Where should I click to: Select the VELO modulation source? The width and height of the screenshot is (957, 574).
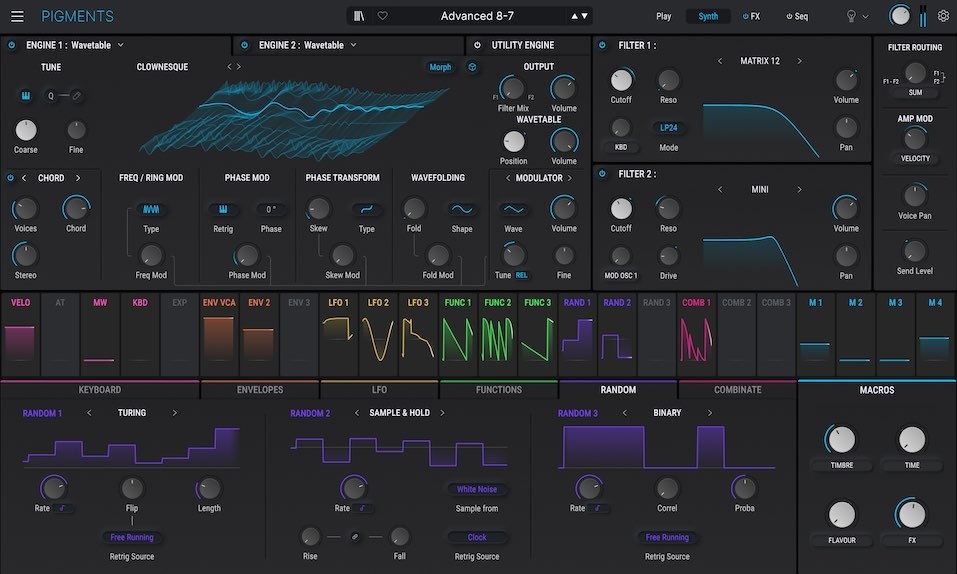click(x=20, y=334)
